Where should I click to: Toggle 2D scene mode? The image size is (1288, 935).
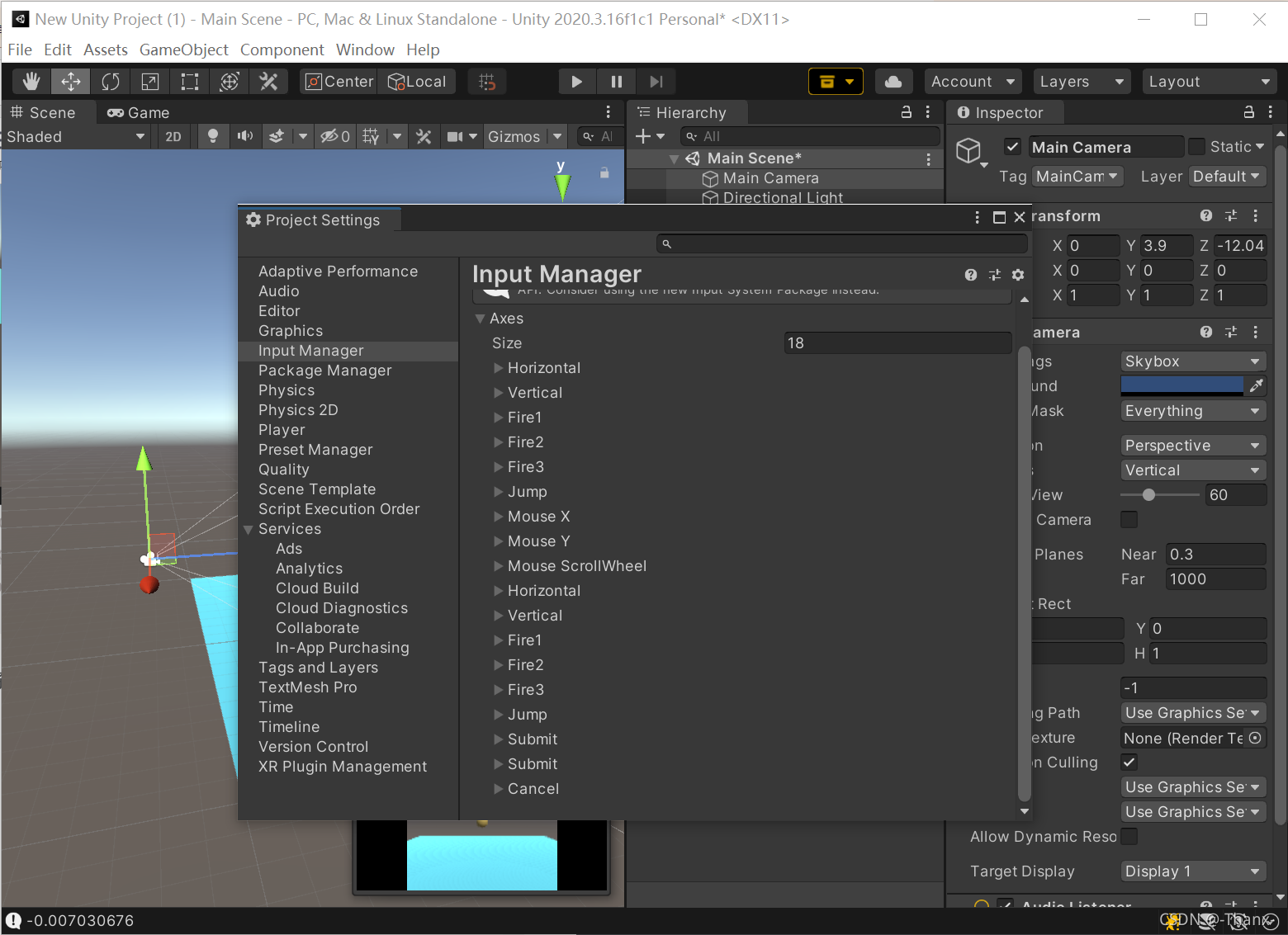click(x=173, y=136)
